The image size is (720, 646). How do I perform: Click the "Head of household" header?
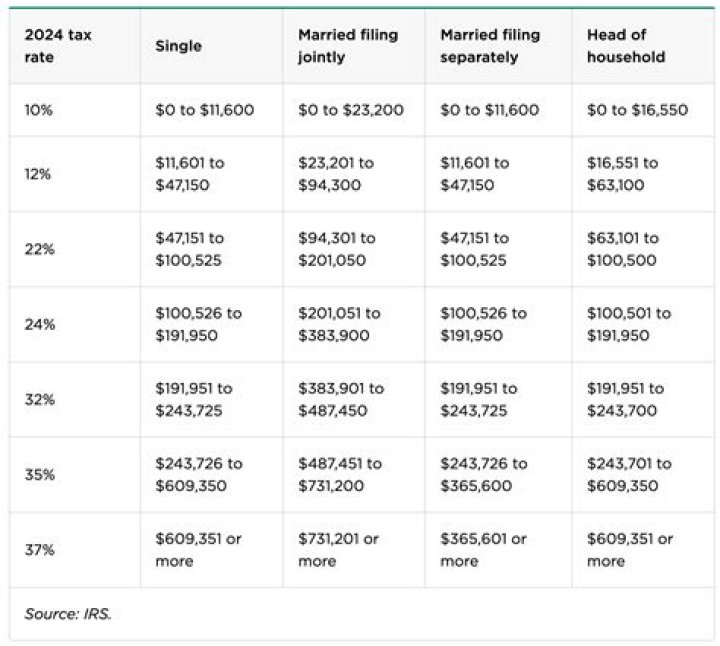coord(625,46)
